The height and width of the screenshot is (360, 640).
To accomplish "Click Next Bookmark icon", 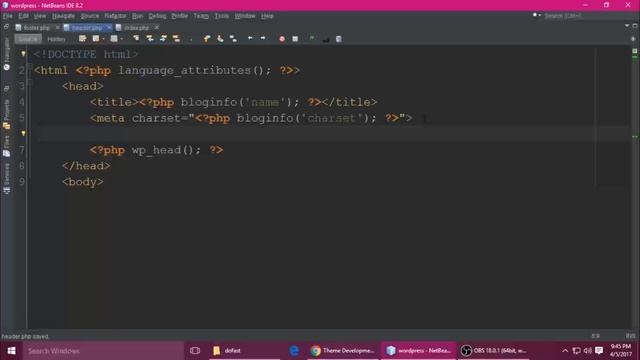I will click(x=220, y=38).
